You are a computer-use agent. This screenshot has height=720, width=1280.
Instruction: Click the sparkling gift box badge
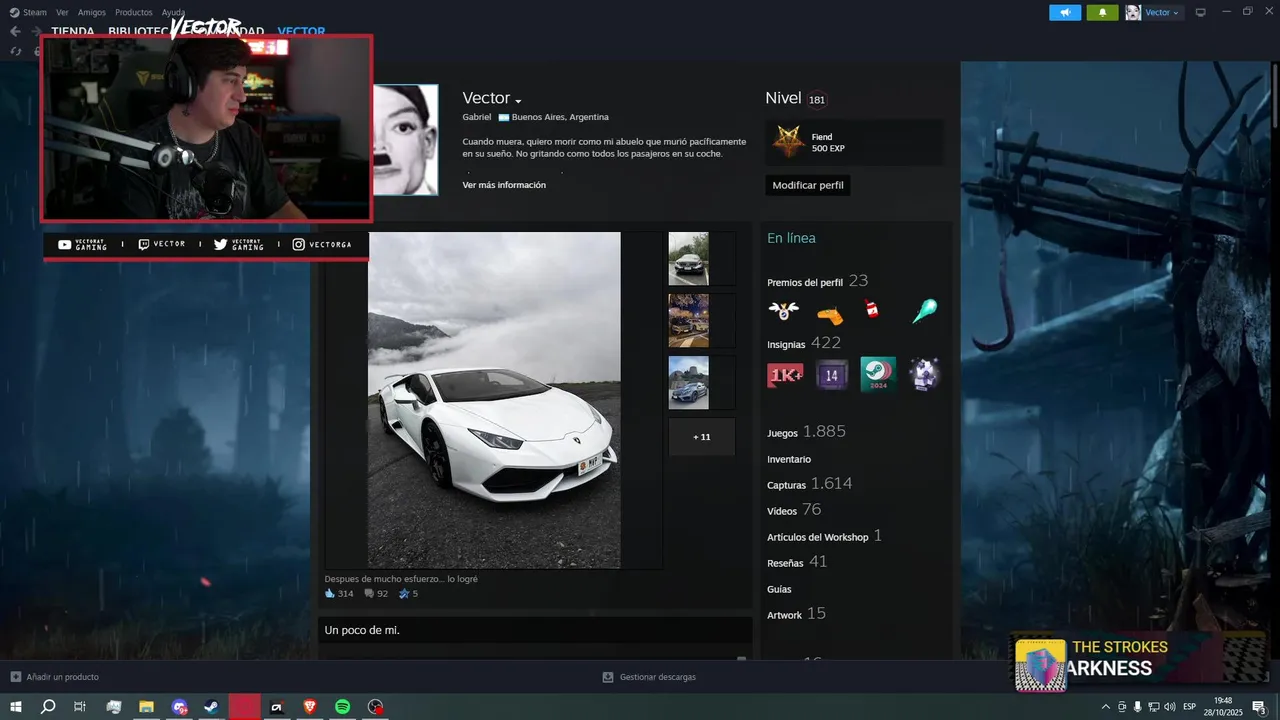tap(924, 374)
